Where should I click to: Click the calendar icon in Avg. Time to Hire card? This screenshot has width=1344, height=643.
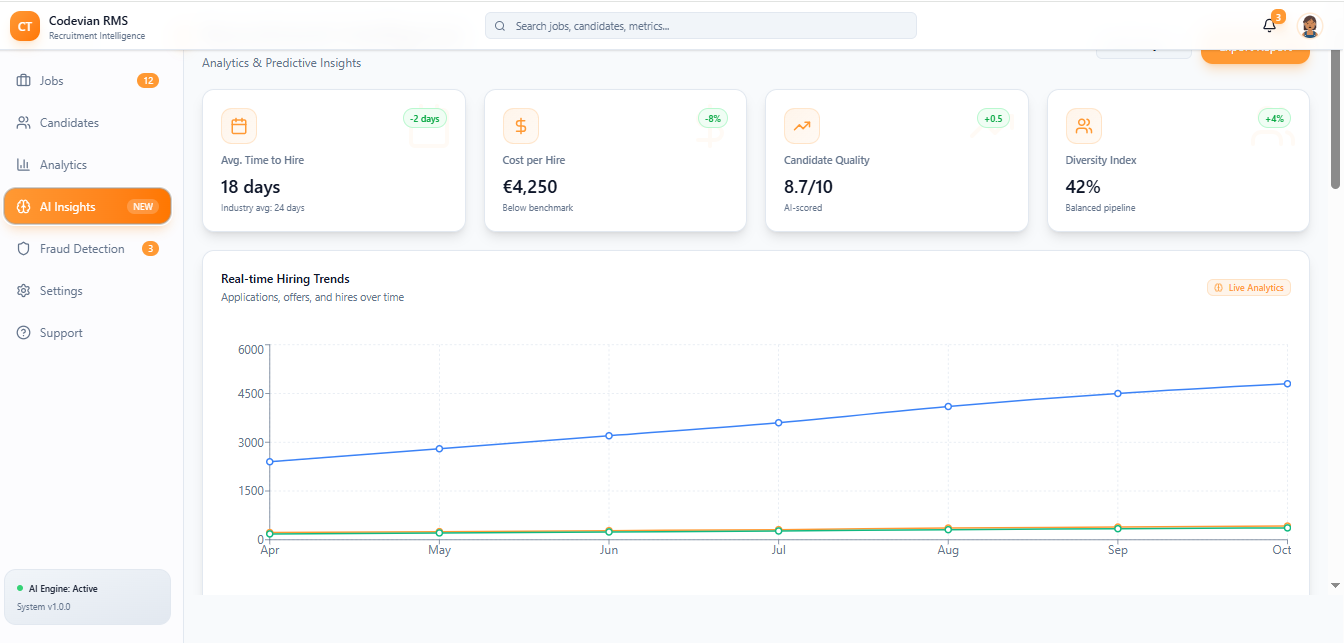point(239,126)
